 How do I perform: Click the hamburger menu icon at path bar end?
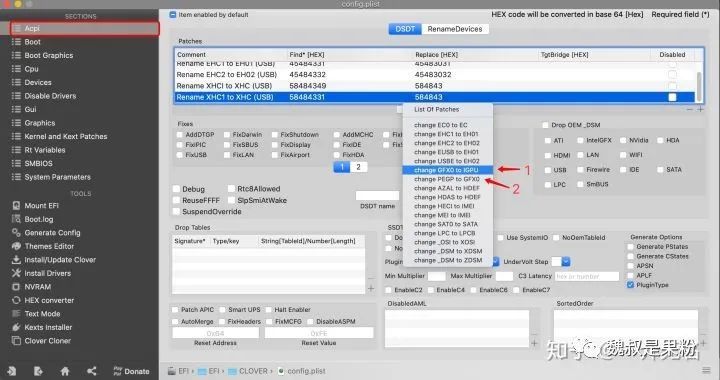point(706,370)
